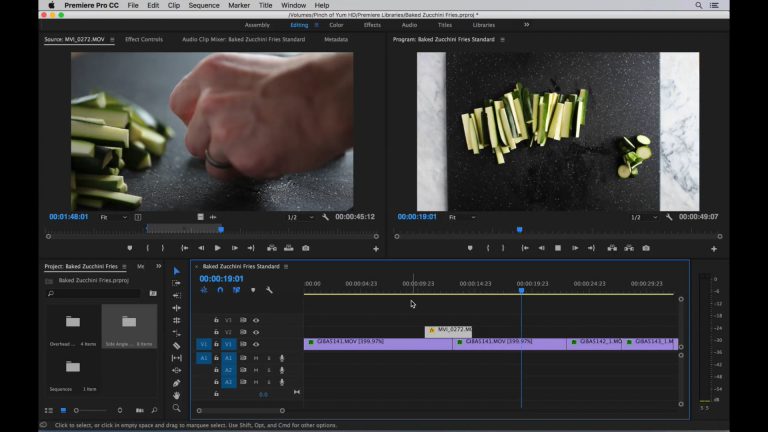Toggle lock on track V1
Viewport: 768px width, 432px height.
click(x=216, y=344)
